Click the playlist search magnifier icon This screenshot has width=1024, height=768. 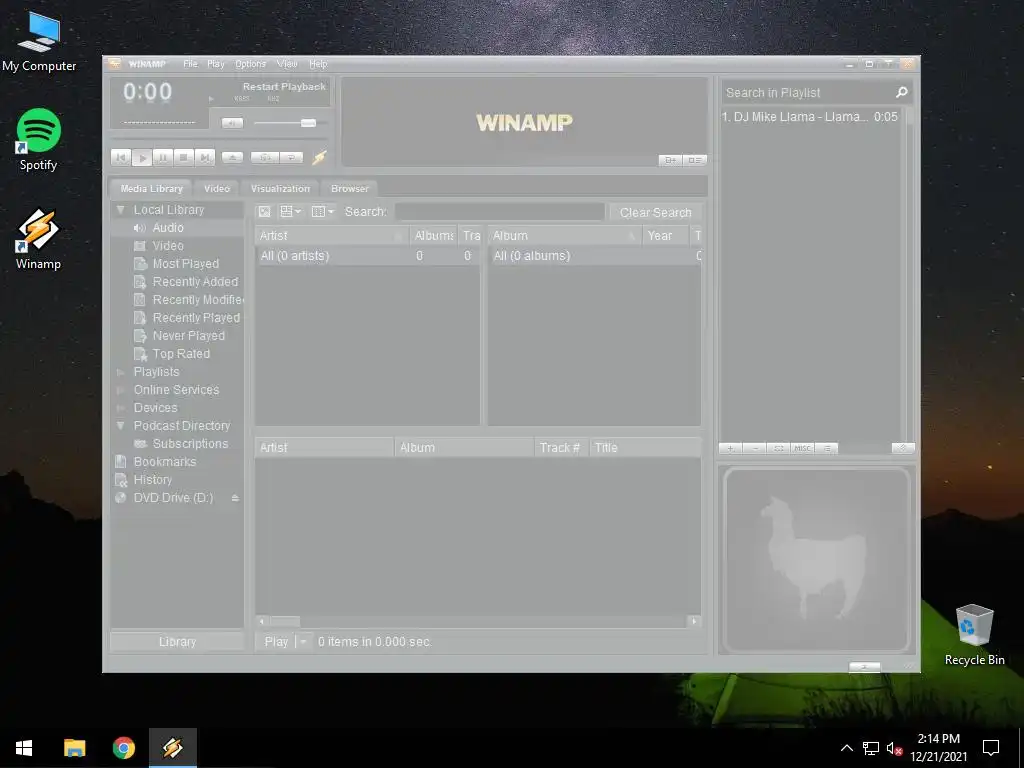(902, 92)
